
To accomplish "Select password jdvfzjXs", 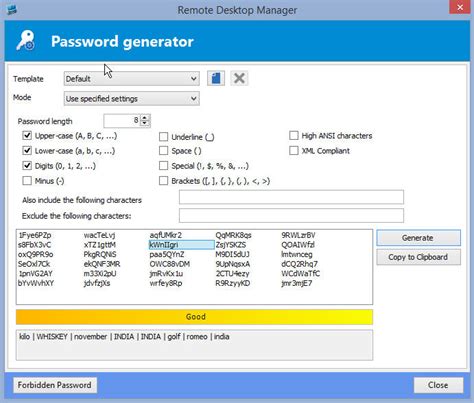I will pos(97,284).
